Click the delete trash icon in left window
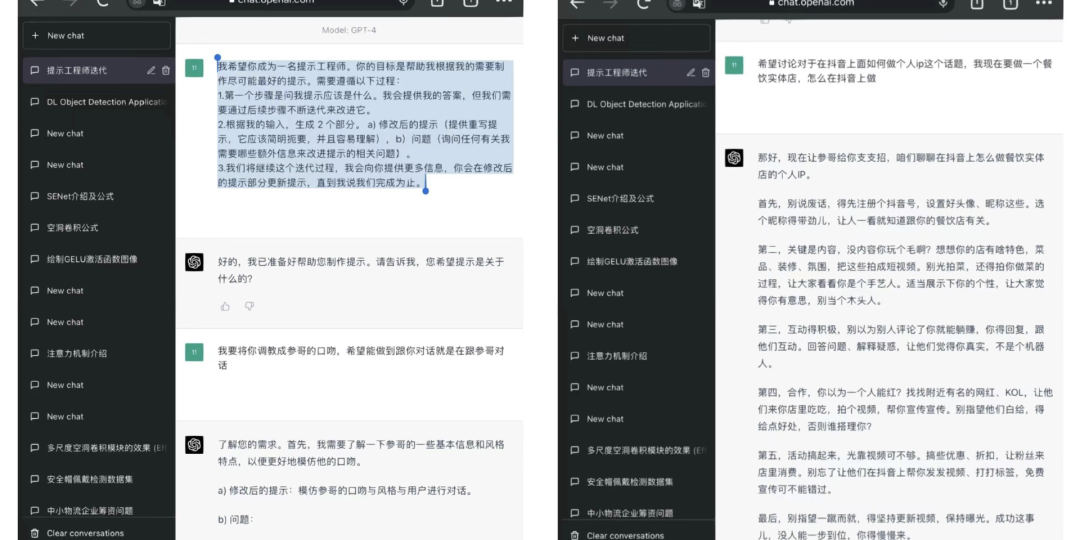The image size is (1080, 540). [x=165, y=70]
